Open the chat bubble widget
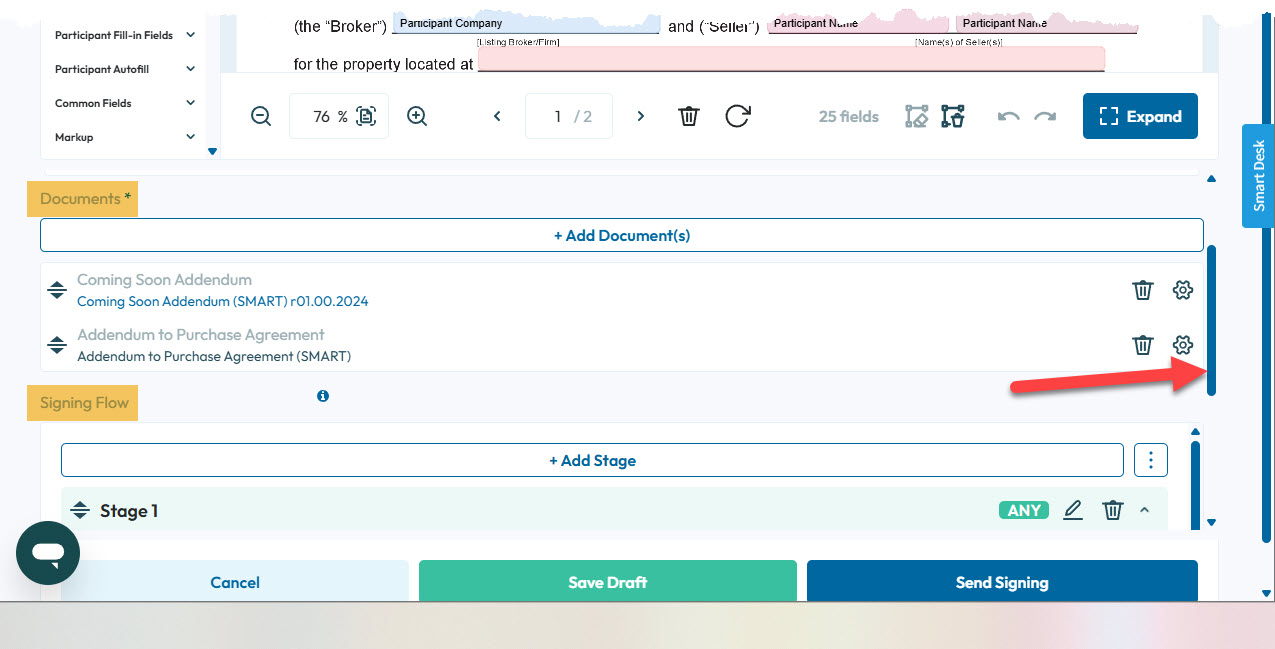Screen dimensions: 1275x649 pos(48,553)
